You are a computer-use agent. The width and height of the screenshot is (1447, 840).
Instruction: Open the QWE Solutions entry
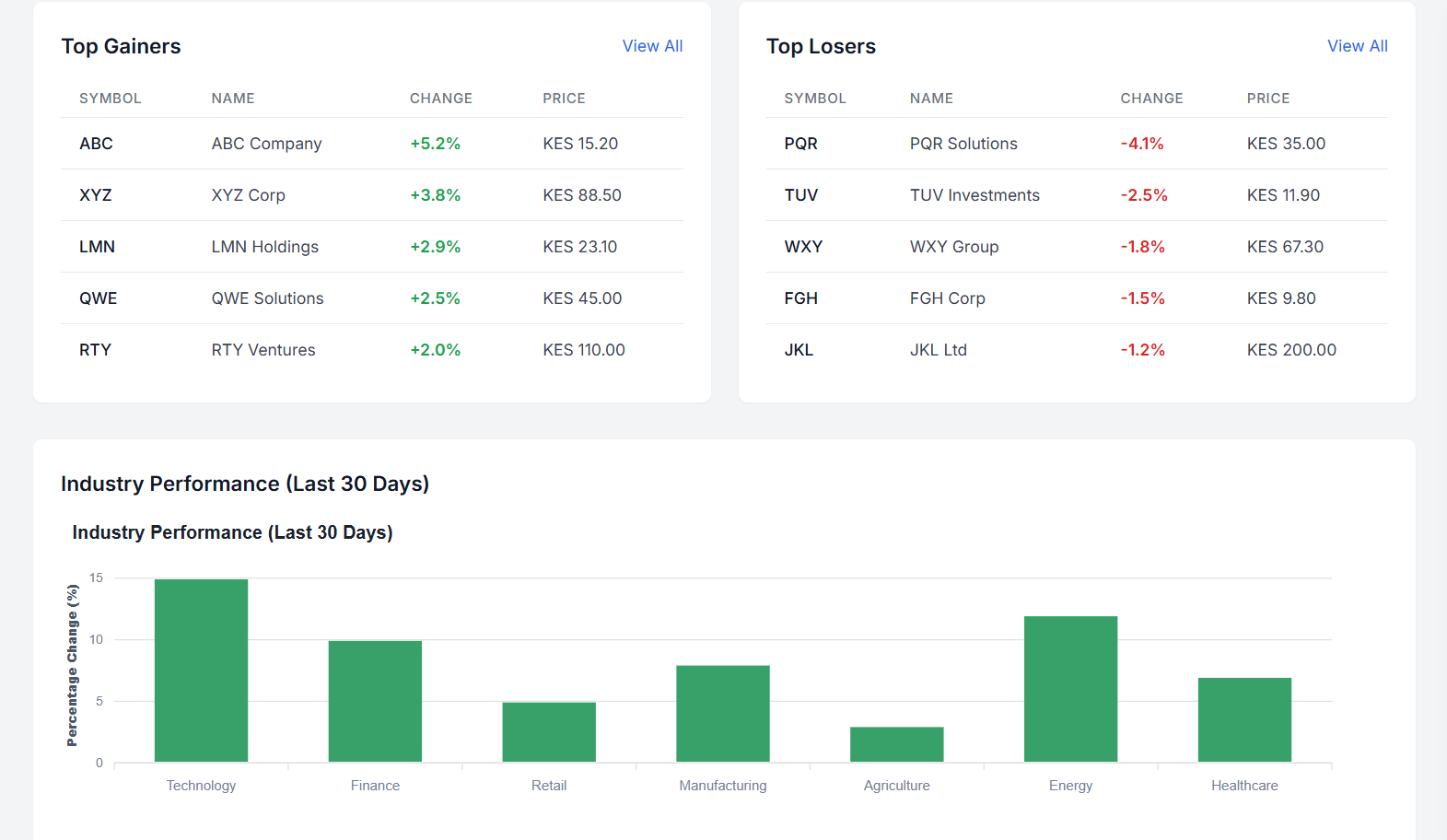coord(267,298)
